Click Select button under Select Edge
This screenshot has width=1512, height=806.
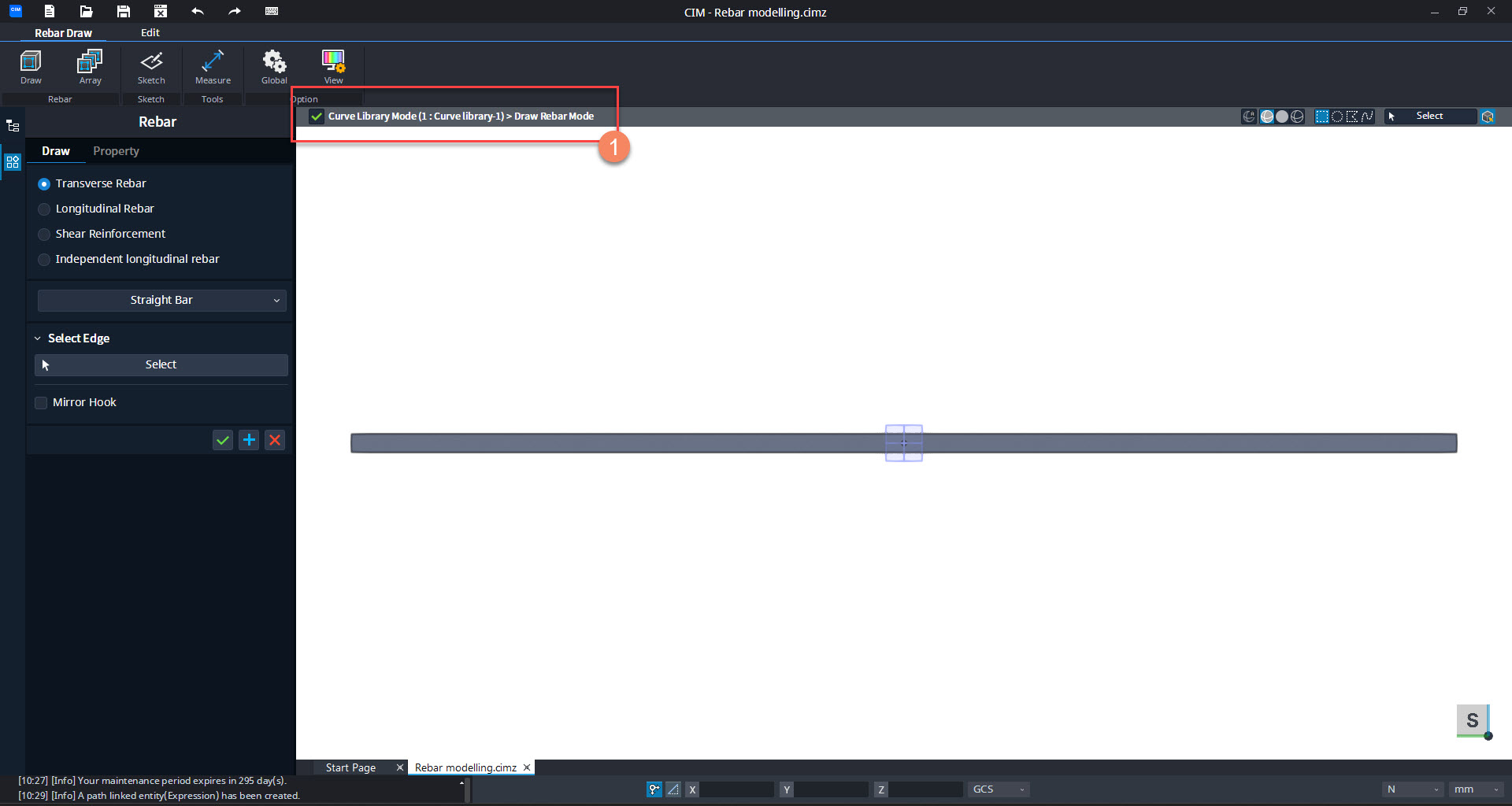click(x=161, y=364)
